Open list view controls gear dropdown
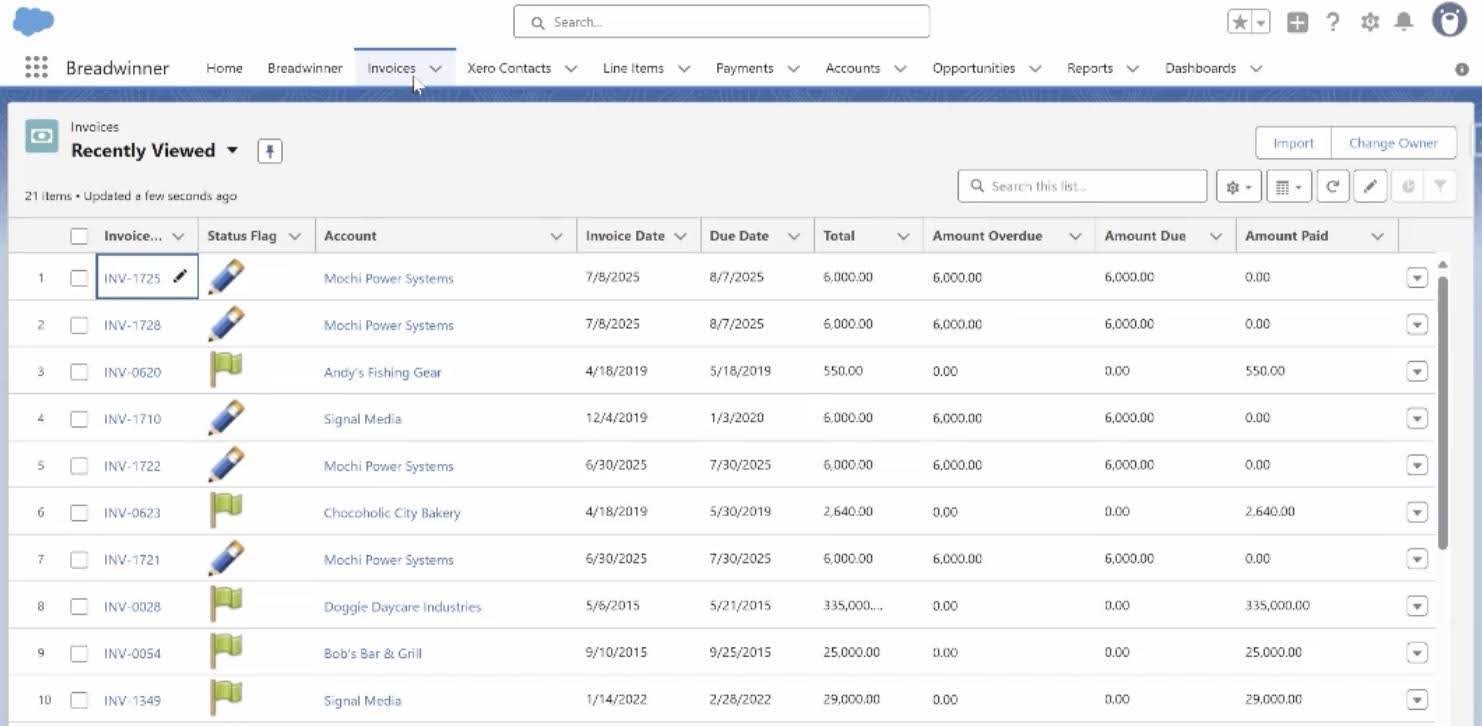The width and height of the screenshot is (1482, 726). [1238, 187]
